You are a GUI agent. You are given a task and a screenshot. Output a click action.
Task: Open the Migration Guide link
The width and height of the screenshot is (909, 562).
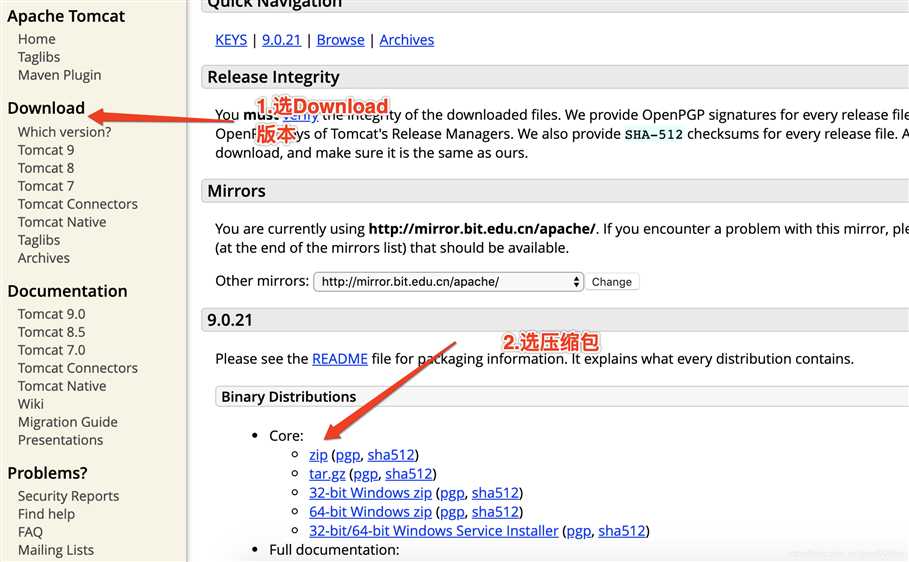point(68,422)
